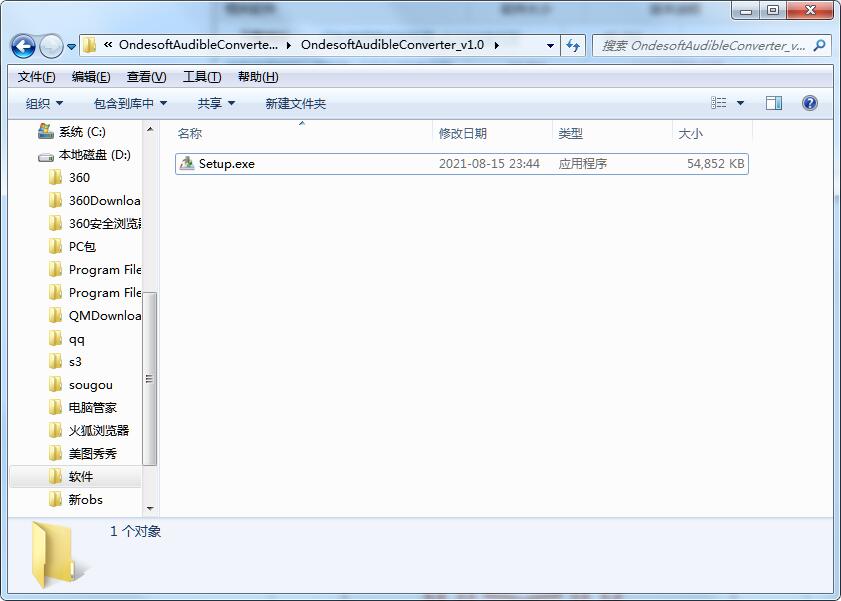Open the 编辑(E) menu
The width and height of the screenshot is (841, 601).
91,77
